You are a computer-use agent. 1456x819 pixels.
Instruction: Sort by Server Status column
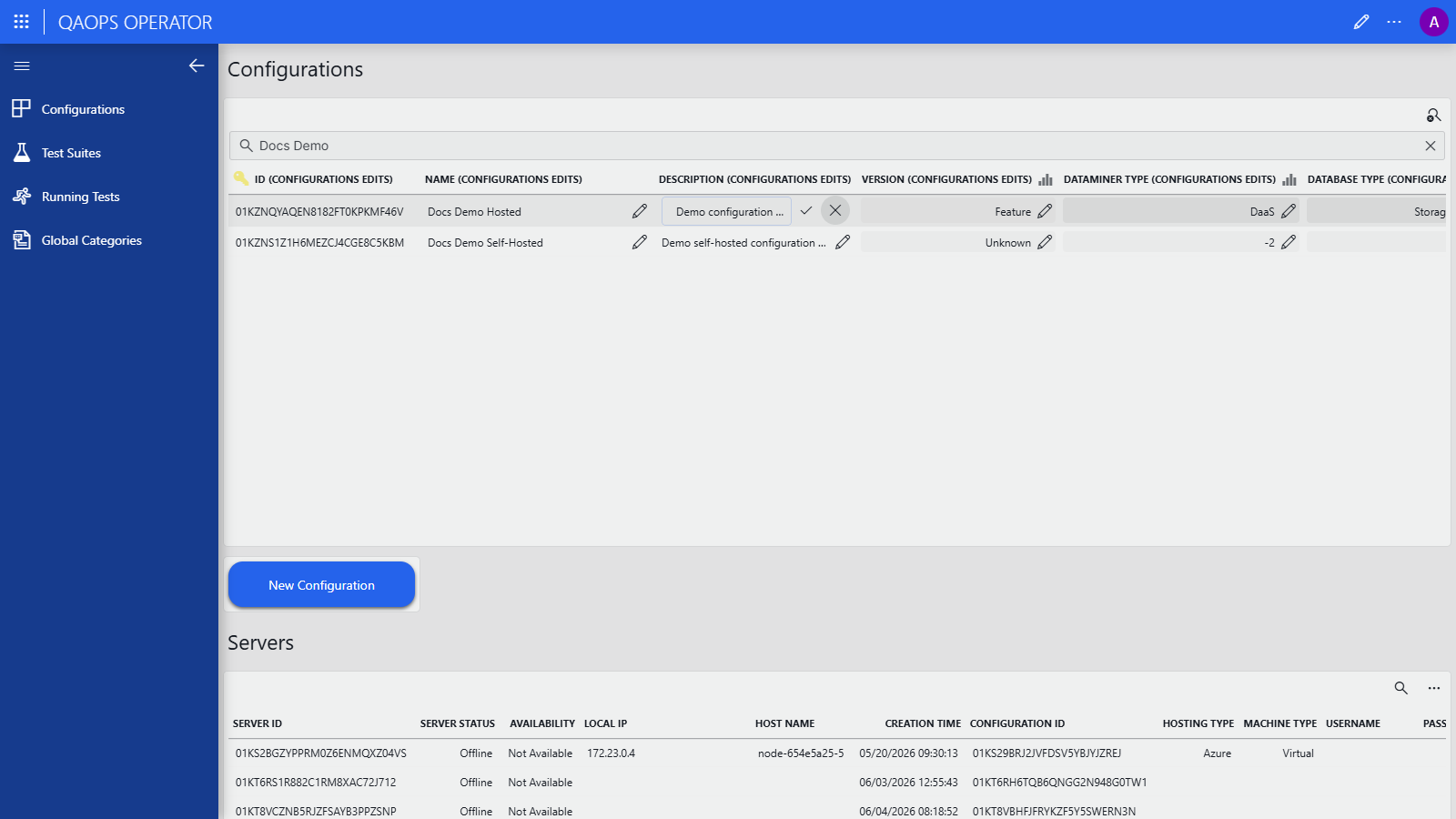tap(458, 723)
